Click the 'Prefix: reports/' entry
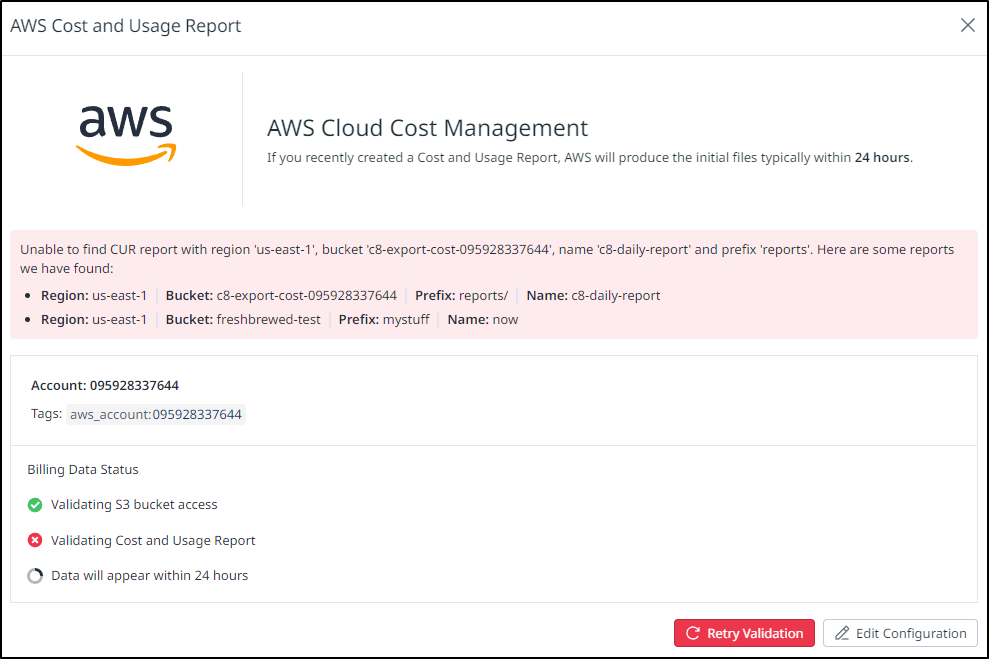Image resolution: width=989 pixels, height=659 pixels. (x=462, y=296)
